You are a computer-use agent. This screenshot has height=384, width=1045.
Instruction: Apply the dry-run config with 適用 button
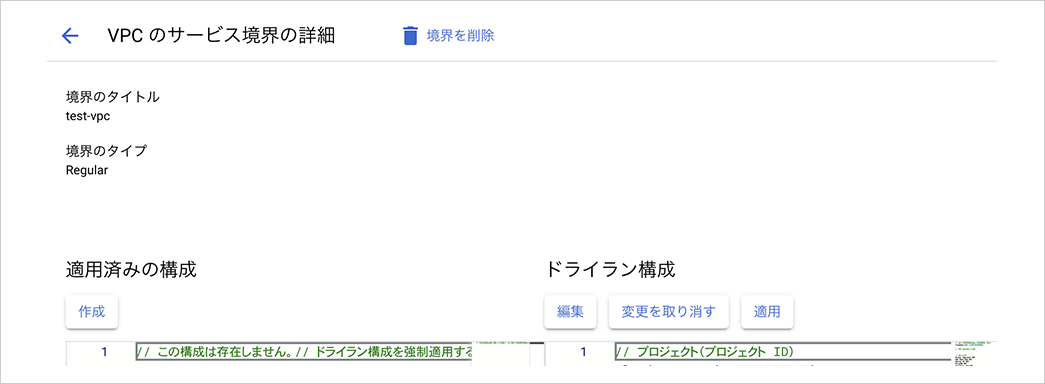[767, 311]
